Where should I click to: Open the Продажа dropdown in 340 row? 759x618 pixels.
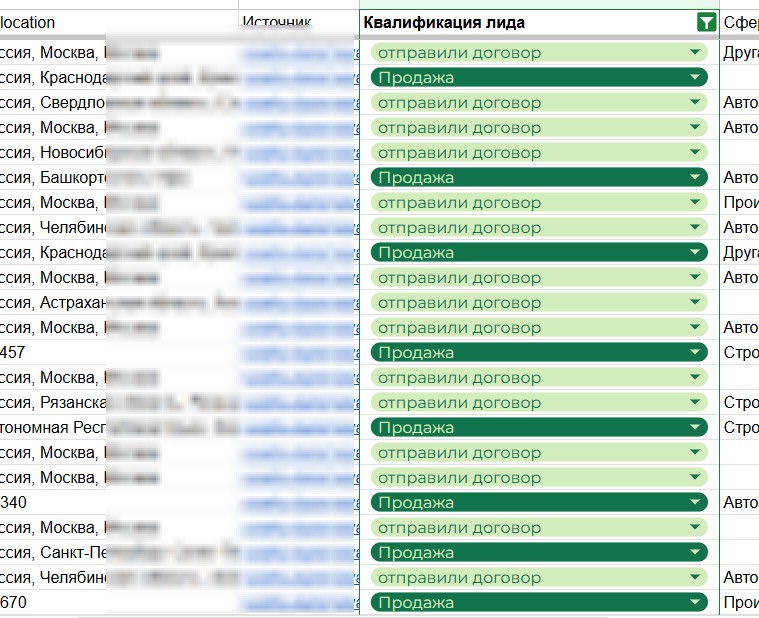coord(695,503)
